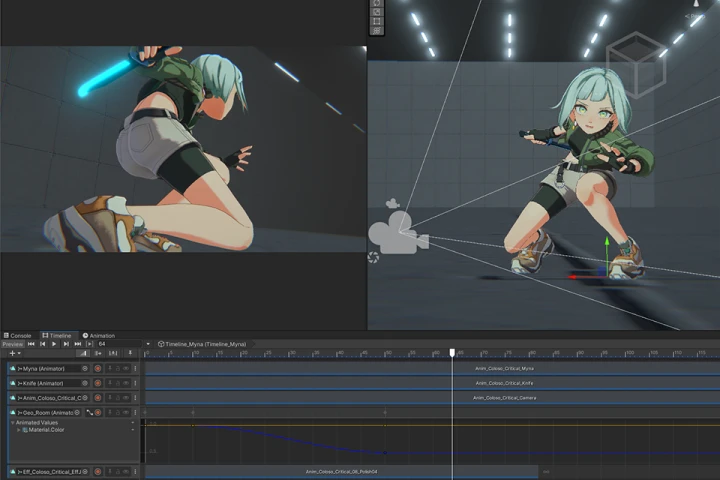Toggle eye visibility on Knife track
Screen dimensions: 720x480
tap(126, 383)
